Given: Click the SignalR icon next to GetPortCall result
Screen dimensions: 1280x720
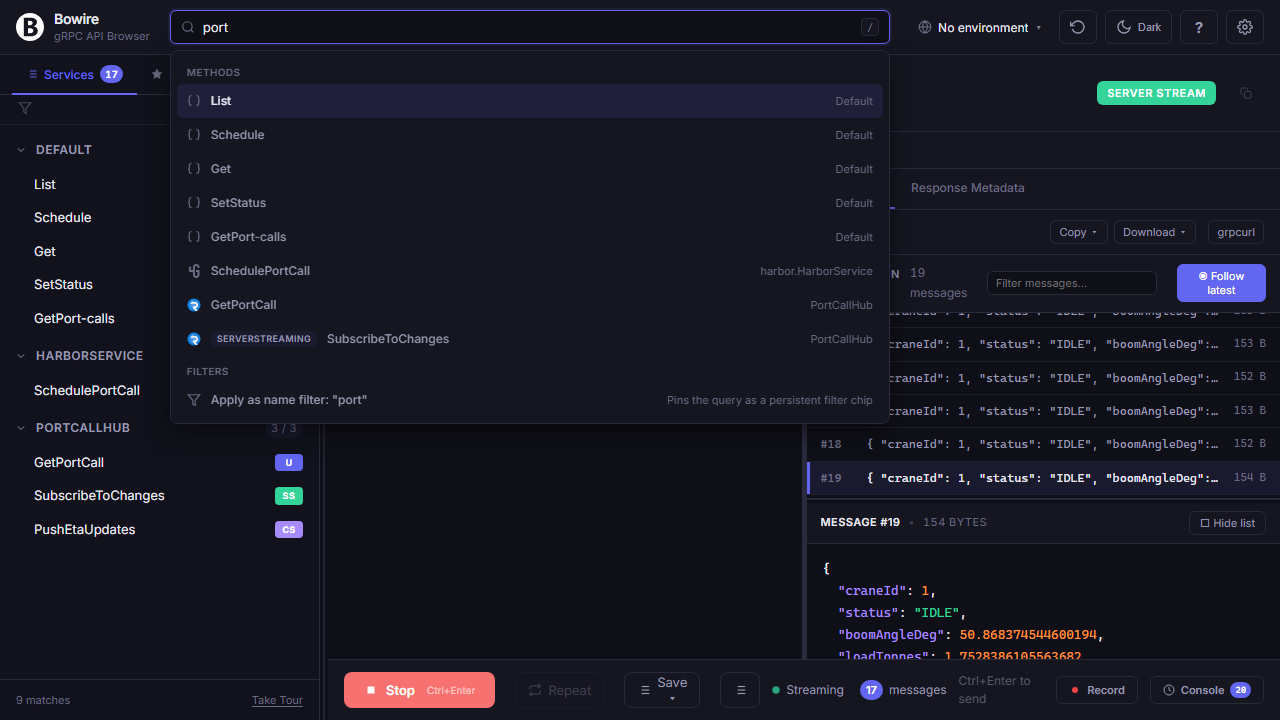Looking at the screenshot, I should (194, 305).
